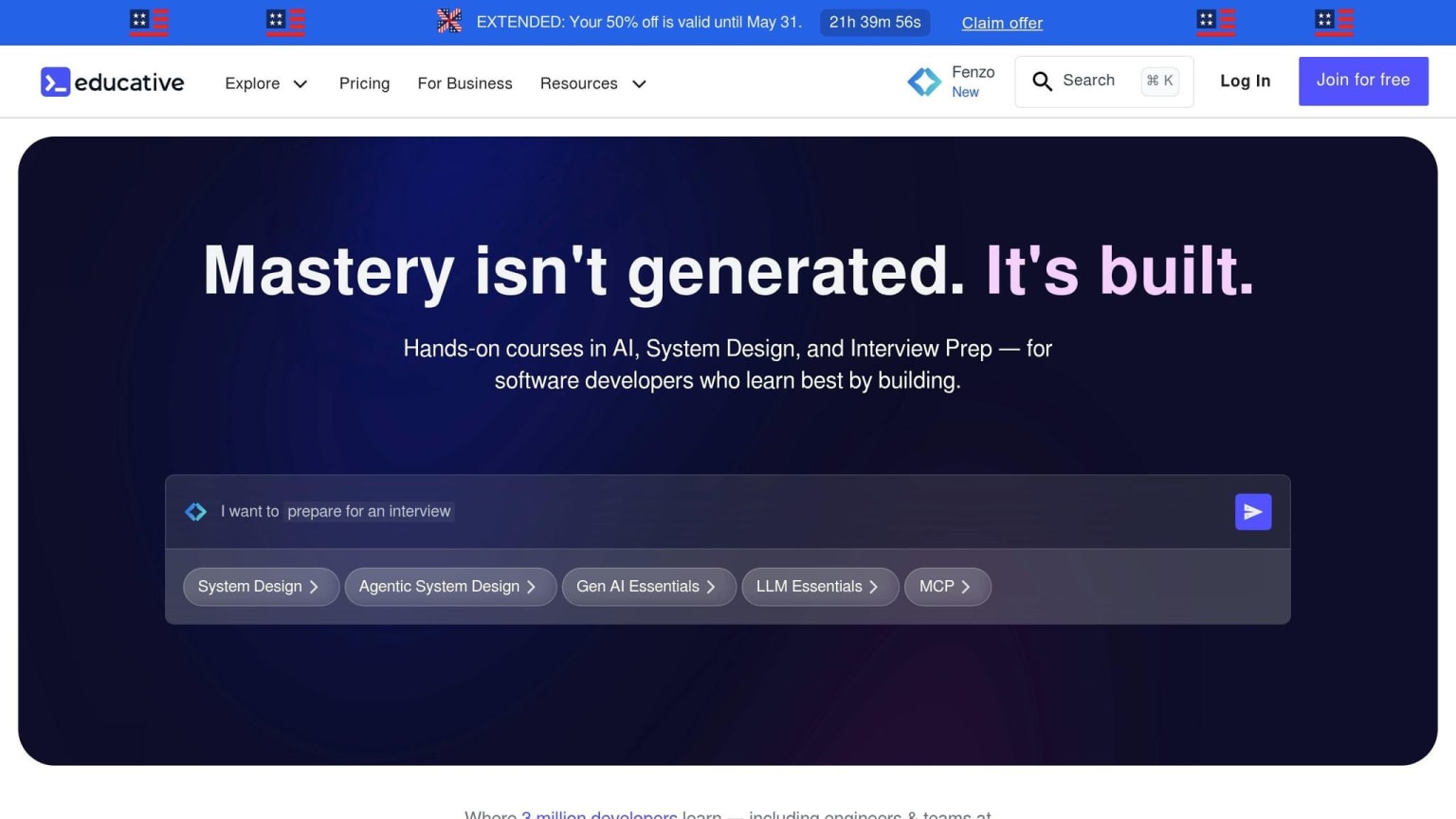Open the Pricing page
The height and width of the screenshot is (819, 1456).
[364, 83]
